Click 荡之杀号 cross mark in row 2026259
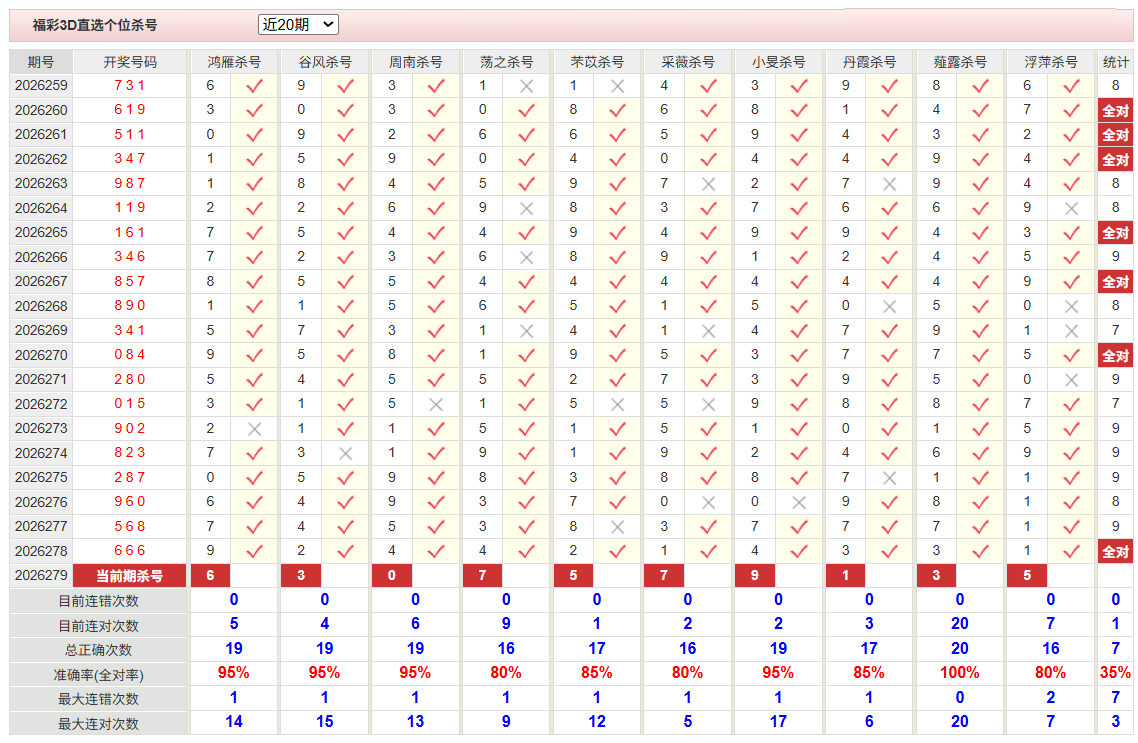This screenshot has height=743, width=1138. click(x=527, y=86)
